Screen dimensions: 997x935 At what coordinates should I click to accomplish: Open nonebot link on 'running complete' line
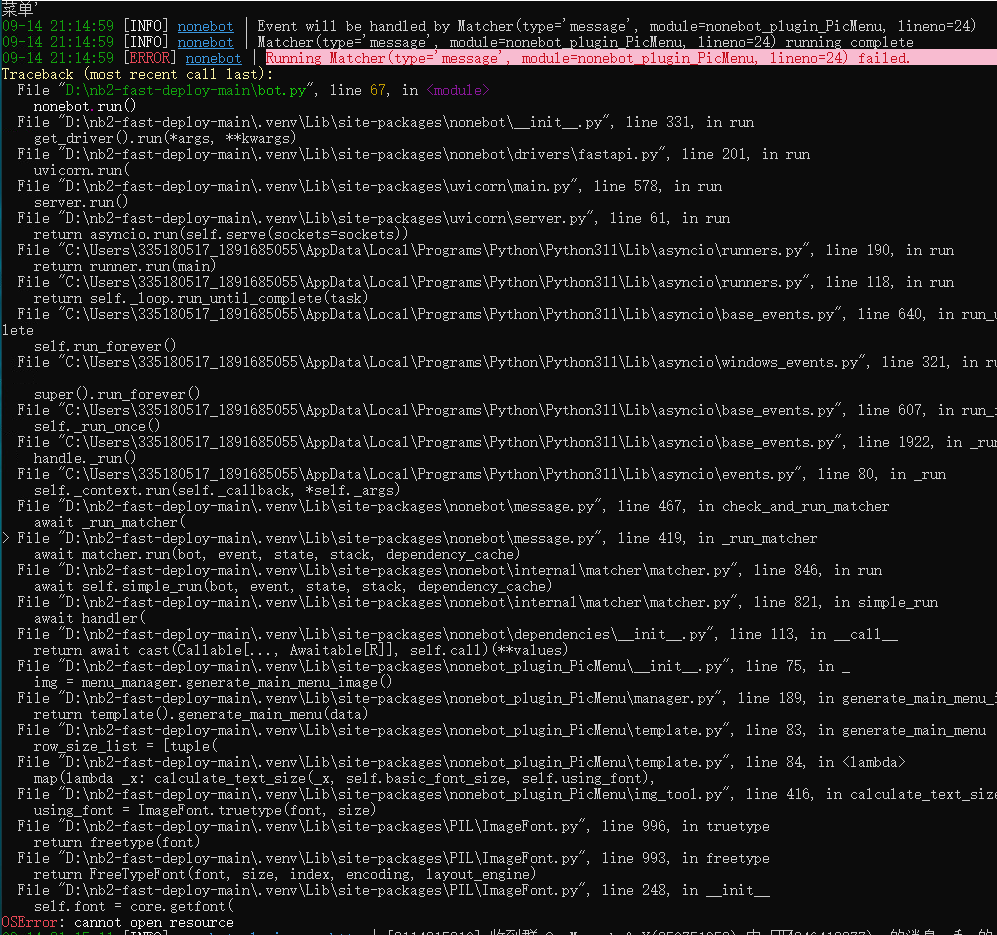[x=205, y=43]
